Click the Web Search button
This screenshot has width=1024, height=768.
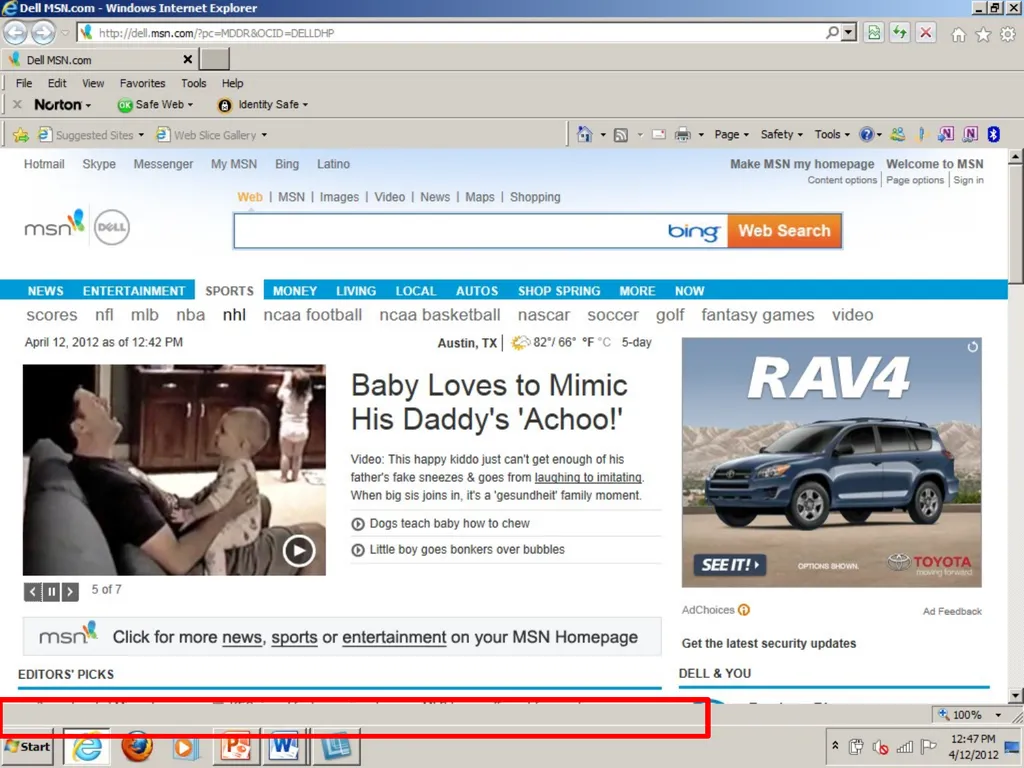tap(784, 231)
